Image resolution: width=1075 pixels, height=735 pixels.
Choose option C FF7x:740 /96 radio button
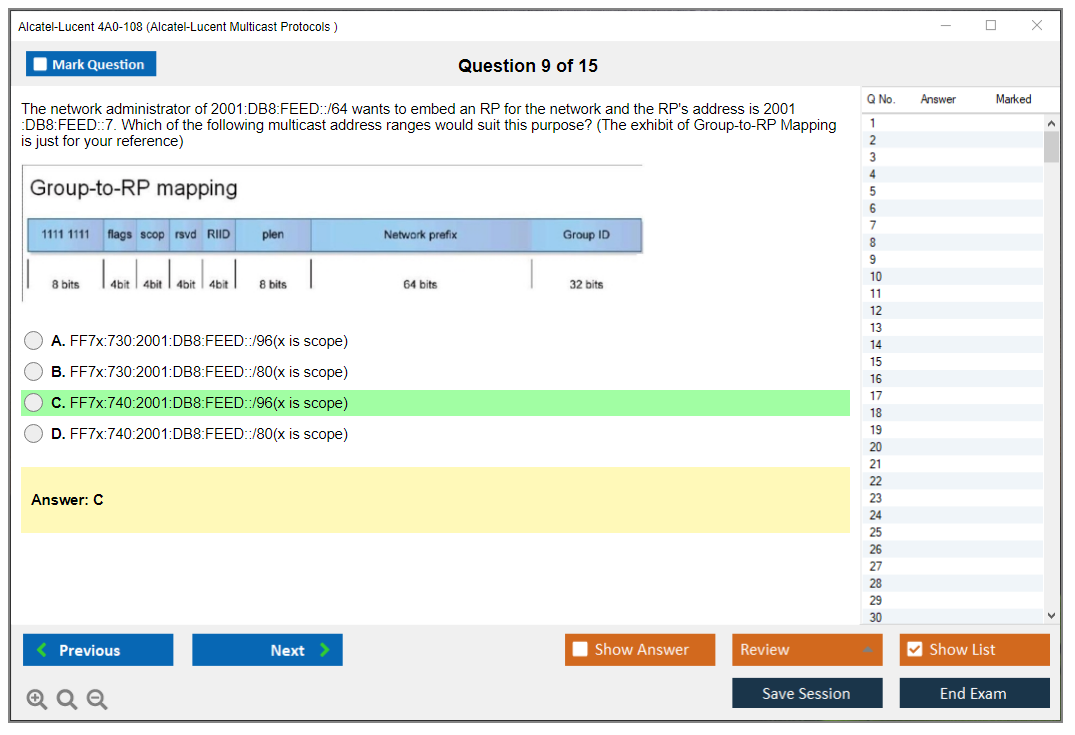pos(34,403)
